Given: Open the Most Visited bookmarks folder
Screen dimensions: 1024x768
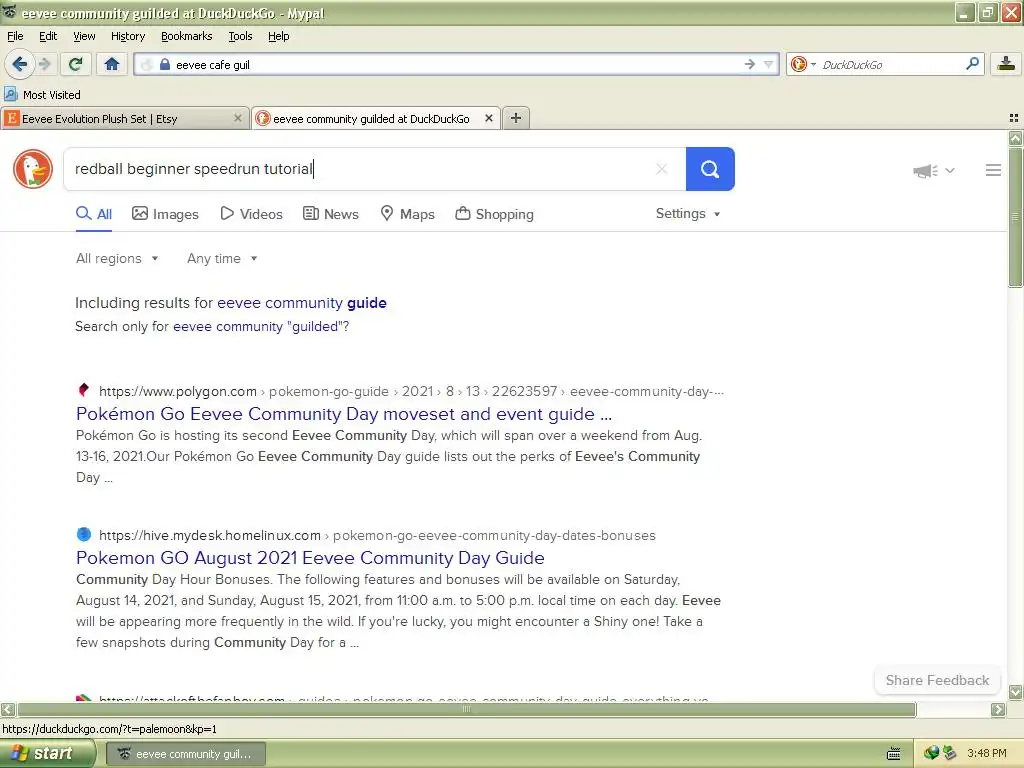Looking at the screenshot, I should coord(42,95).
